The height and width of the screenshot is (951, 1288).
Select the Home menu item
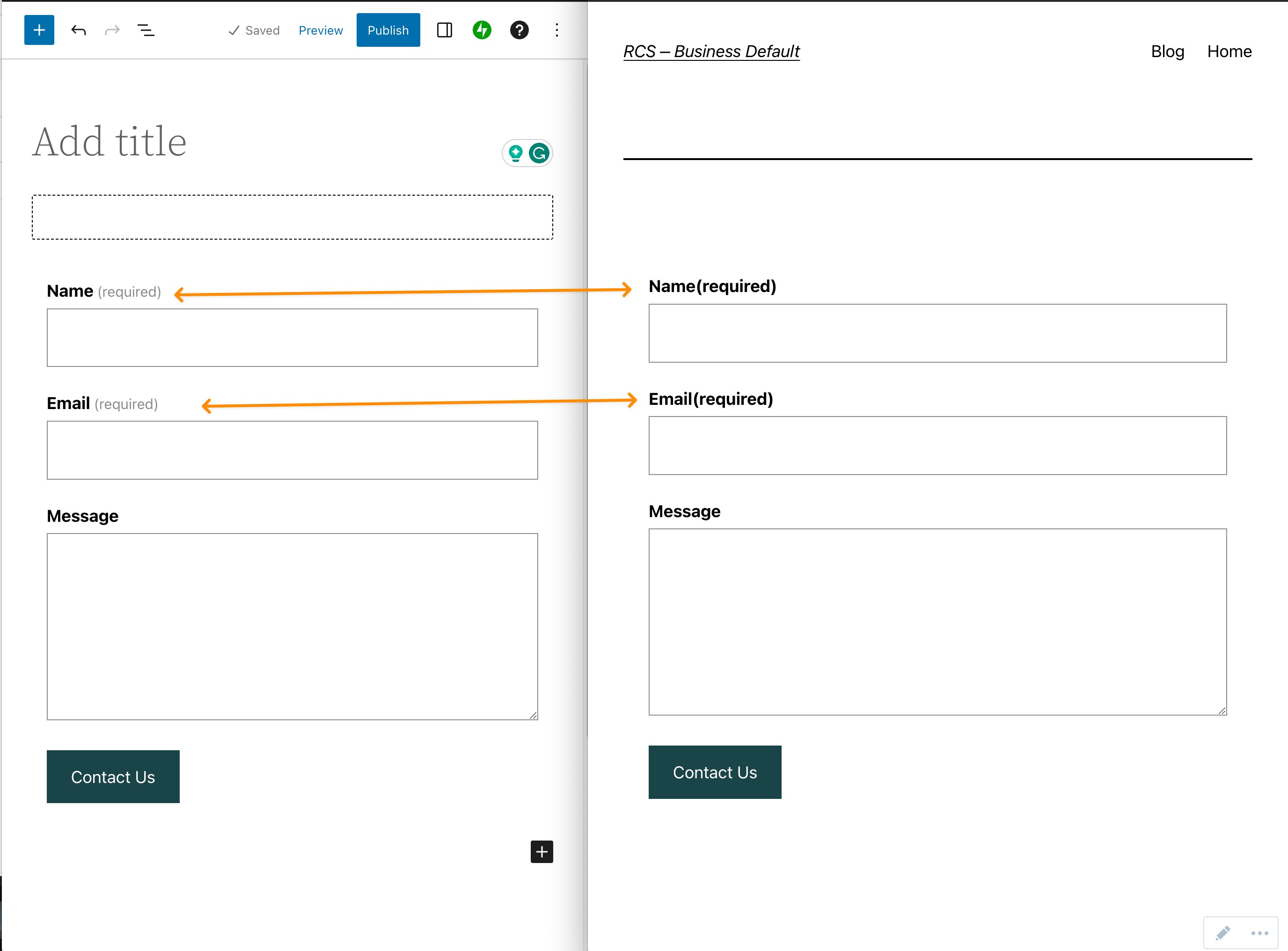click(1229, 51)
